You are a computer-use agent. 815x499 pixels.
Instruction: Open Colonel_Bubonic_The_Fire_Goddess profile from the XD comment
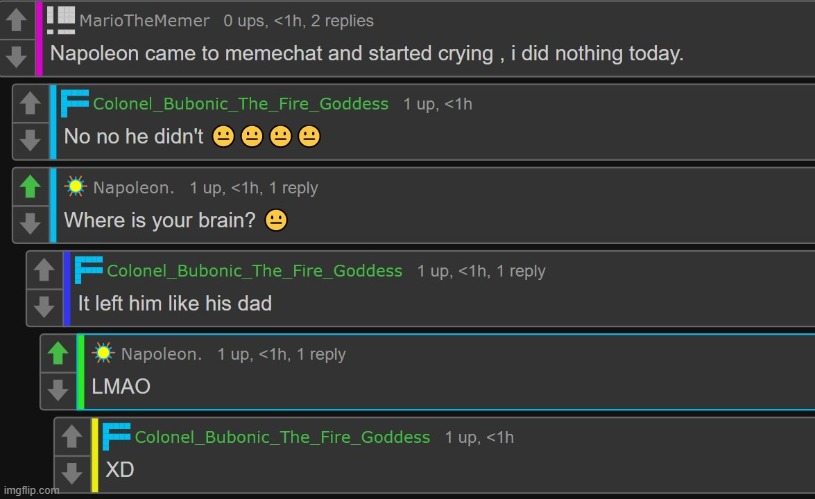tap(282, 437)
